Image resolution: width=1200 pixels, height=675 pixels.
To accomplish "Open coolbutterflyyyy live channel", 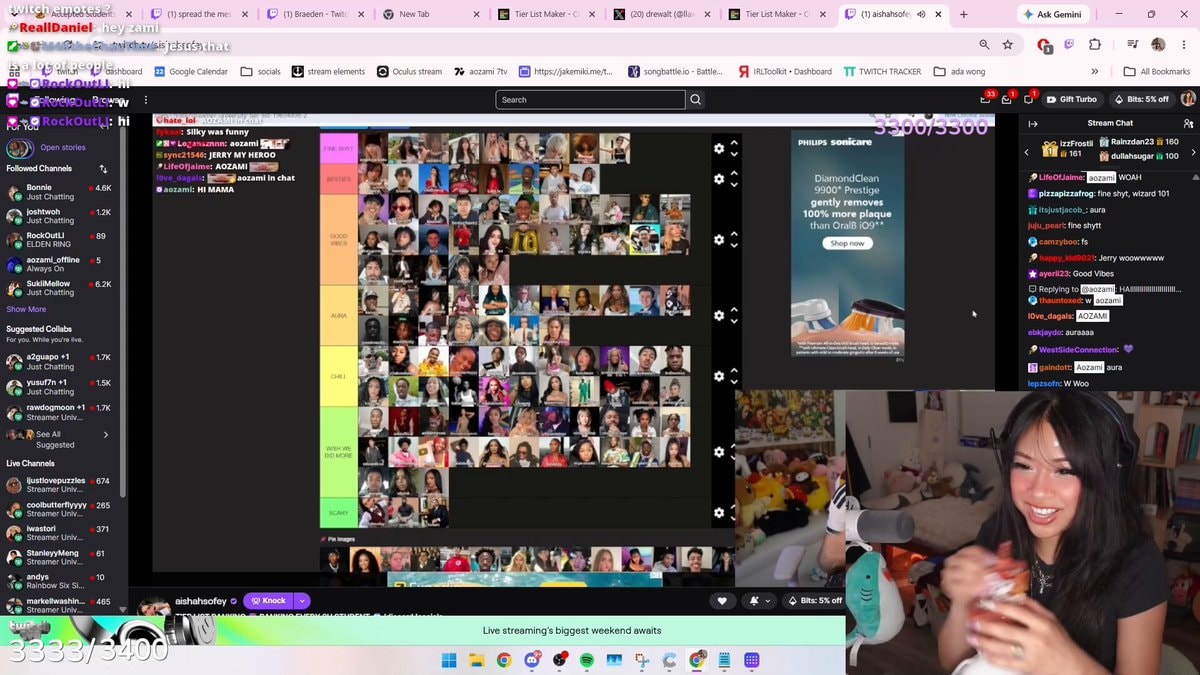I will (60, 510).
